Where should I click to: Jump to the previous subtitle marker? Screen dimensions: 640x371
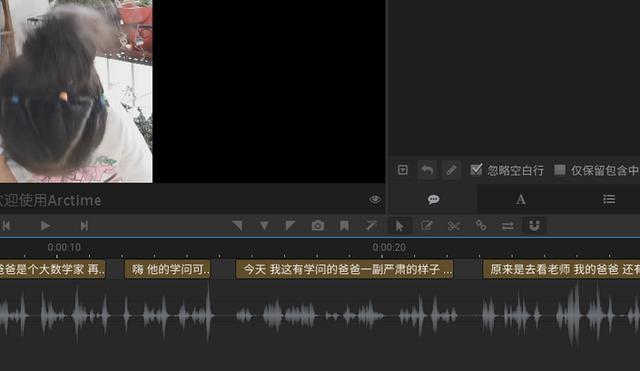pyautogui.click(x=6, y=225)
